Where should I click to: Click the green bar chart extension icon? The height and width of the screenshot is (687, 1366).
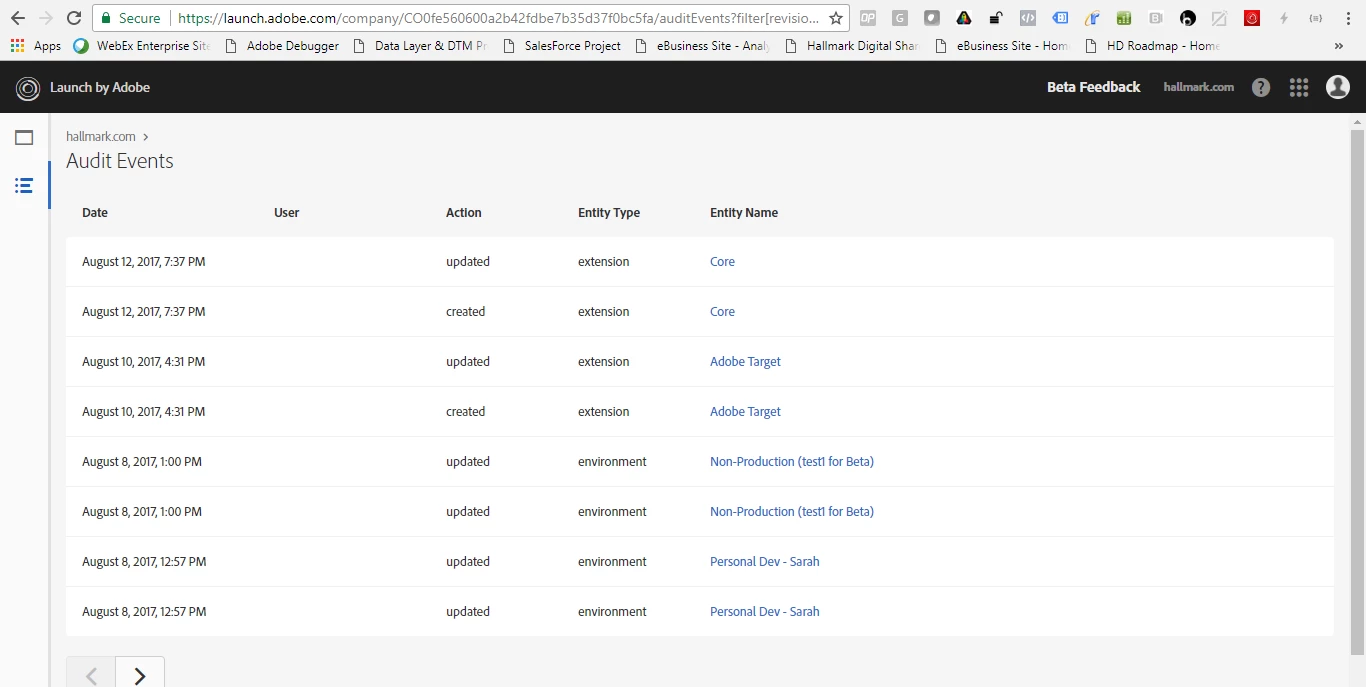1124,18
